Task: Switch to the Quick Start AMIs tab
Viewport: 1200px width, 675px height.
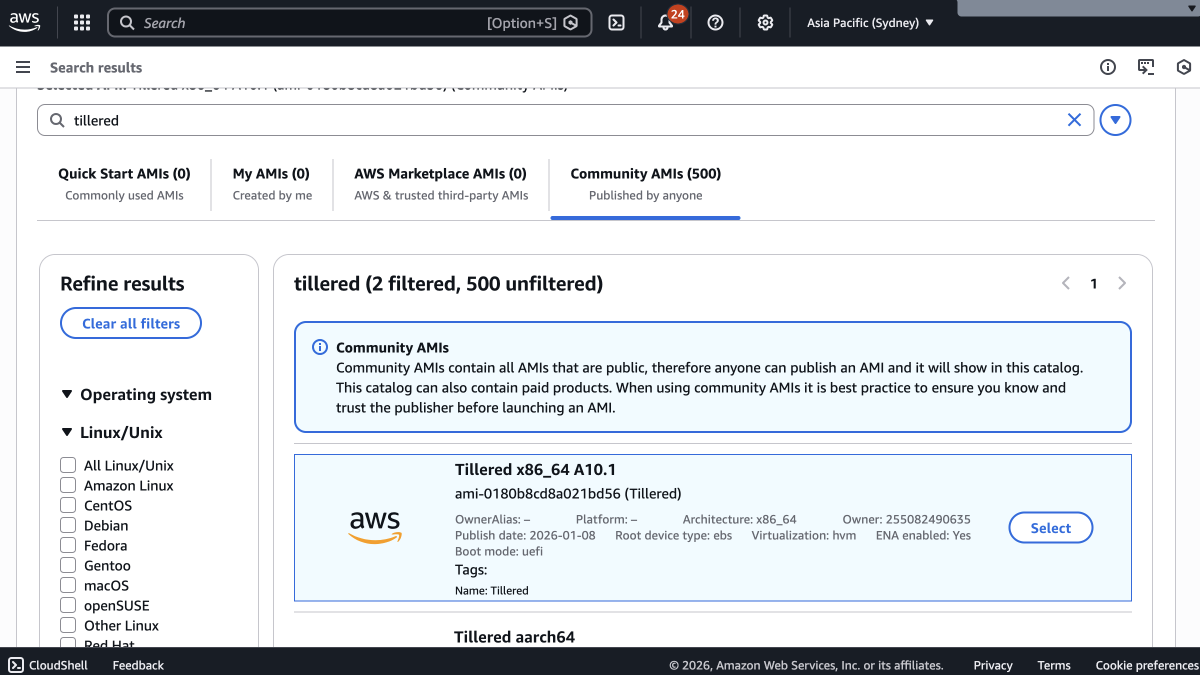Action: pos(124,183)
